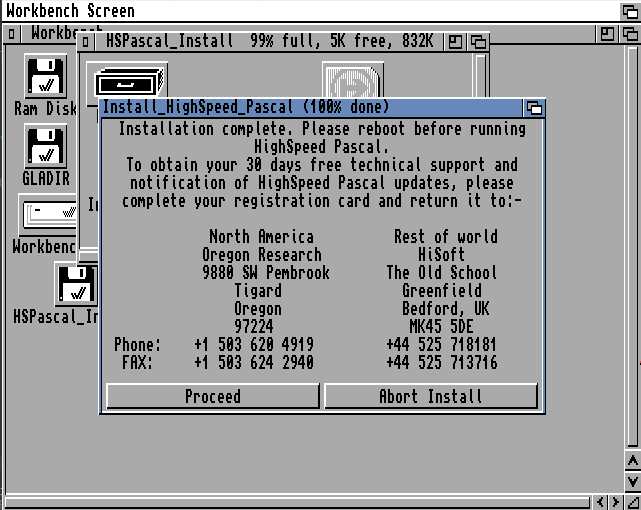Click the 'North America' heading

(262, 237)
